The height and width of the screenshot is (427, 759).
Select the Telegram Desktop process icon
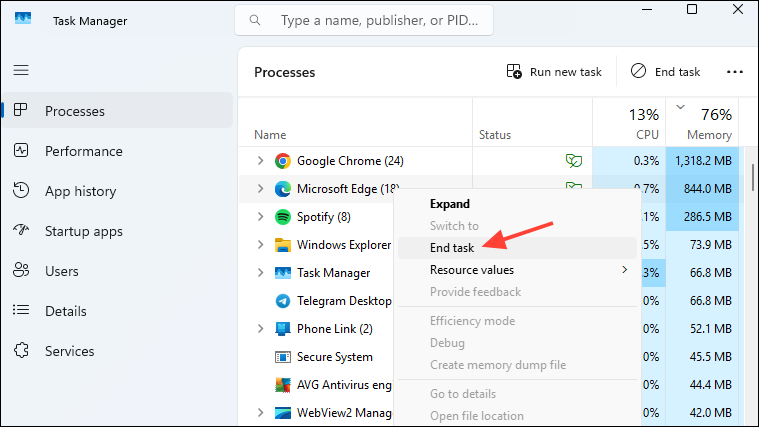click(x=283, y=301)
